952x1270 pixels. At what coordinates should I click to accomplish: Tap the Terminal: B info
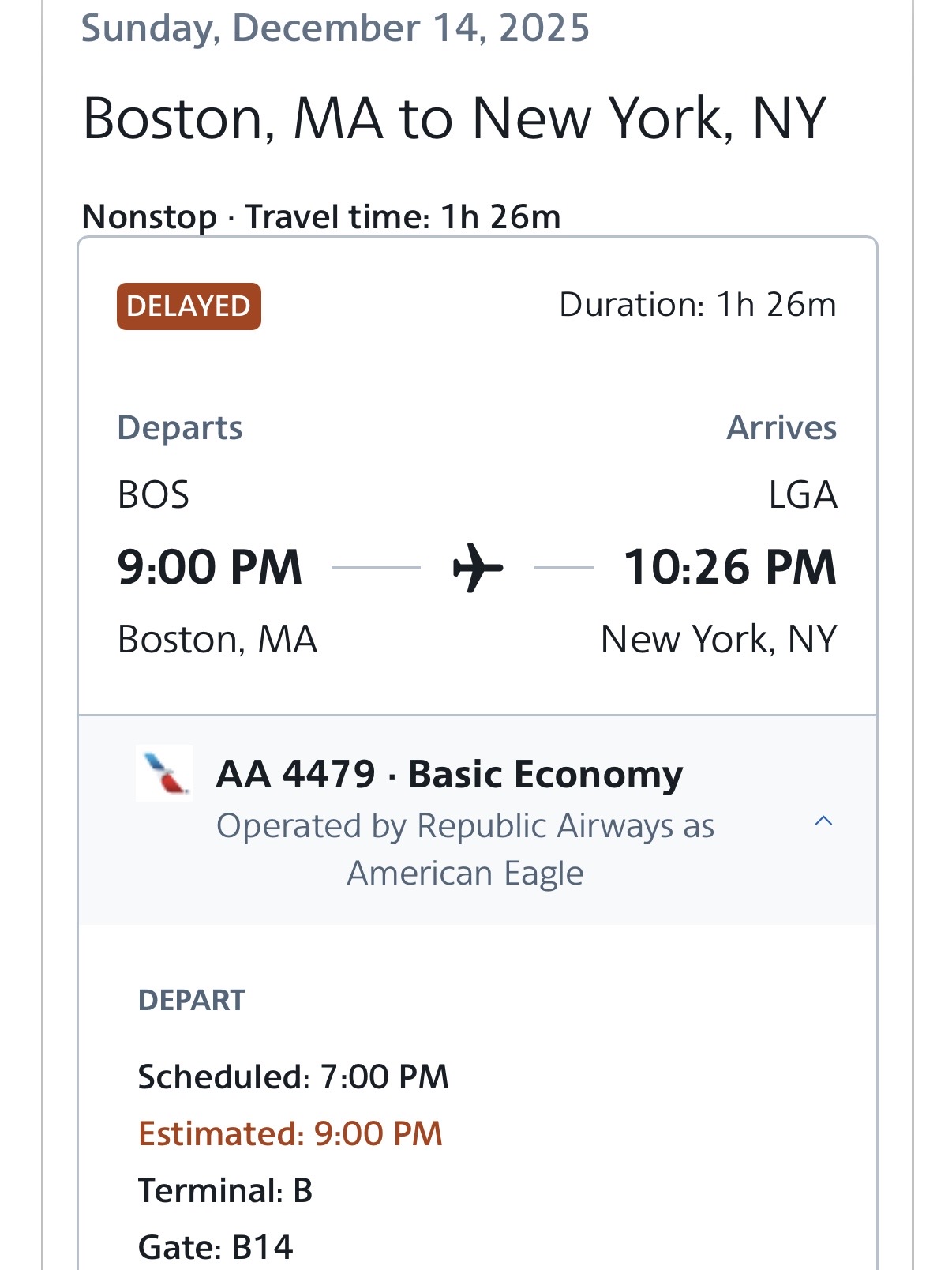pos(225,1190)
